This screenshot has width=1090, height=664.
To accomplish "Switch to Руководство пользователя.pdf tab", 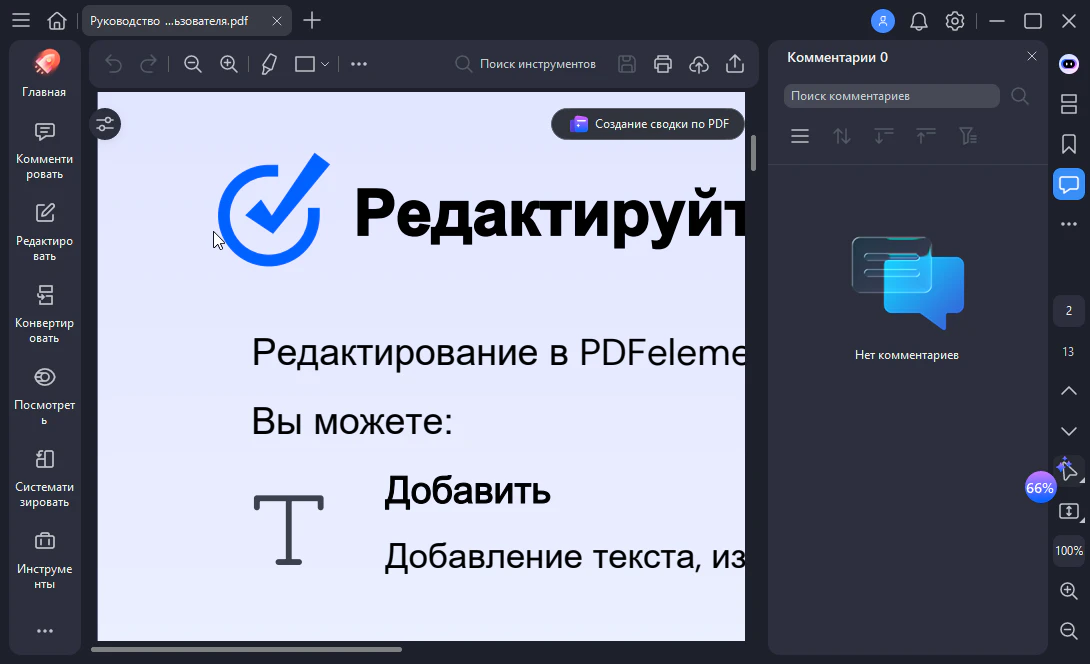I will coord(170,21).
